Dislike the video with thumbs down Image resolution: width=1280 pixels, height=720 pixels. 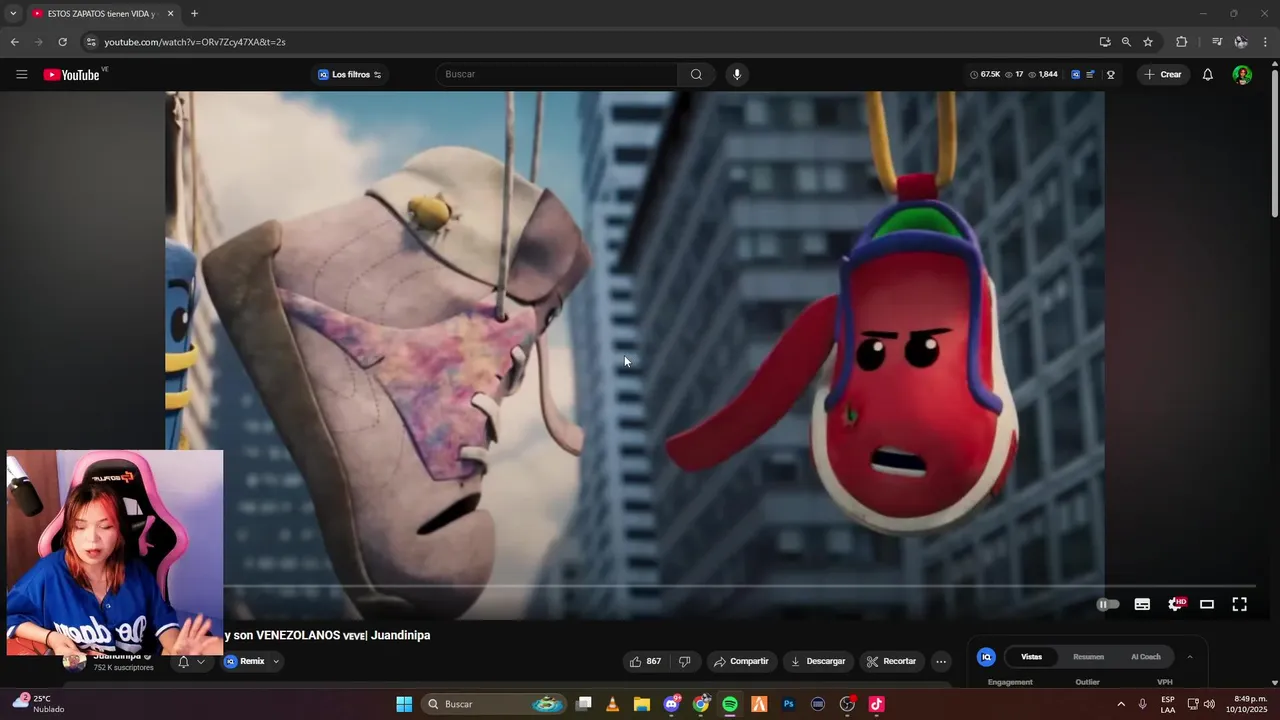click(685, 661)
